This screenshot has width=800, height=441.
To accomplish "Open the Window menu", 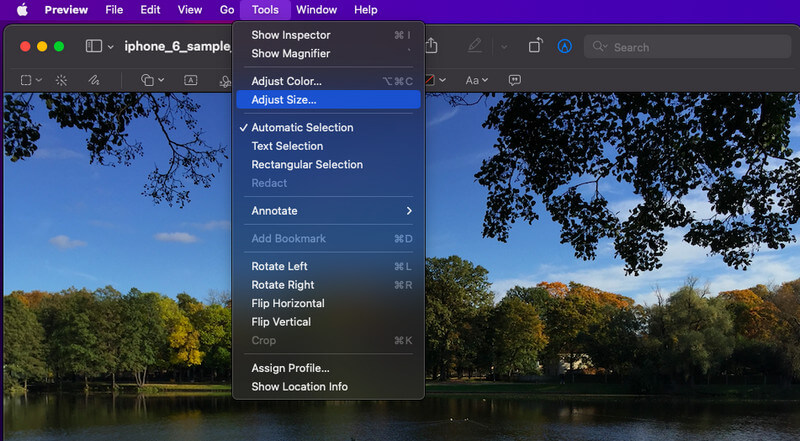I will (x=316, y=10).
